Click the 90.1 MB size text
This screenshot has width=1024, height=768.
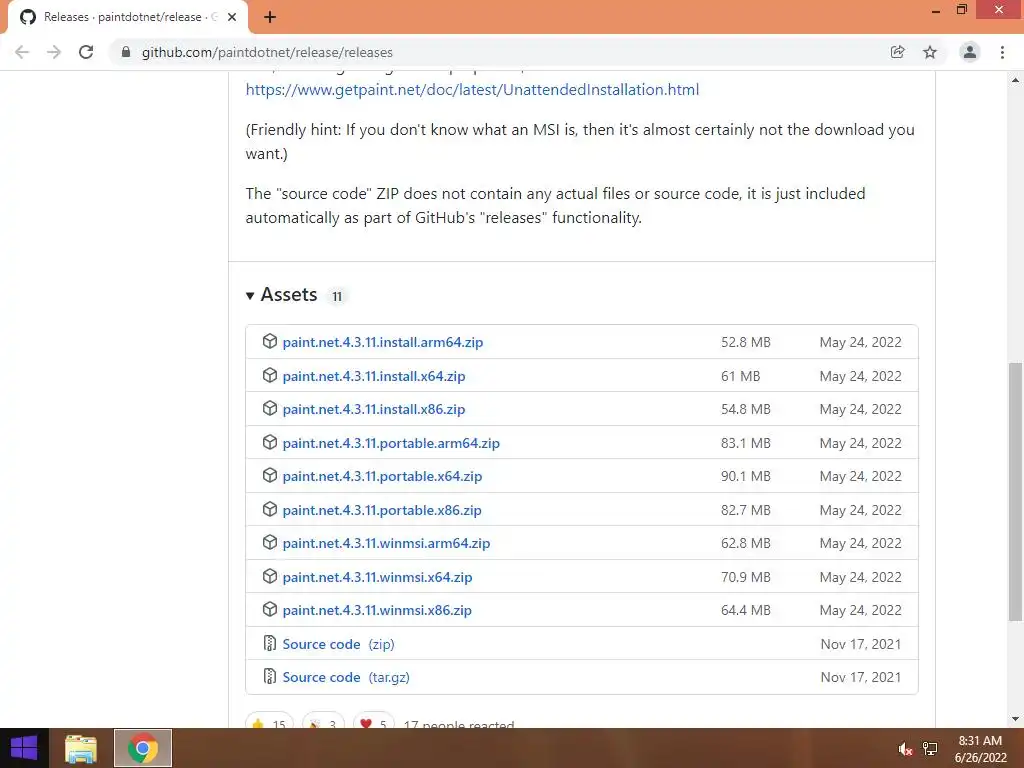coord(746,477)
